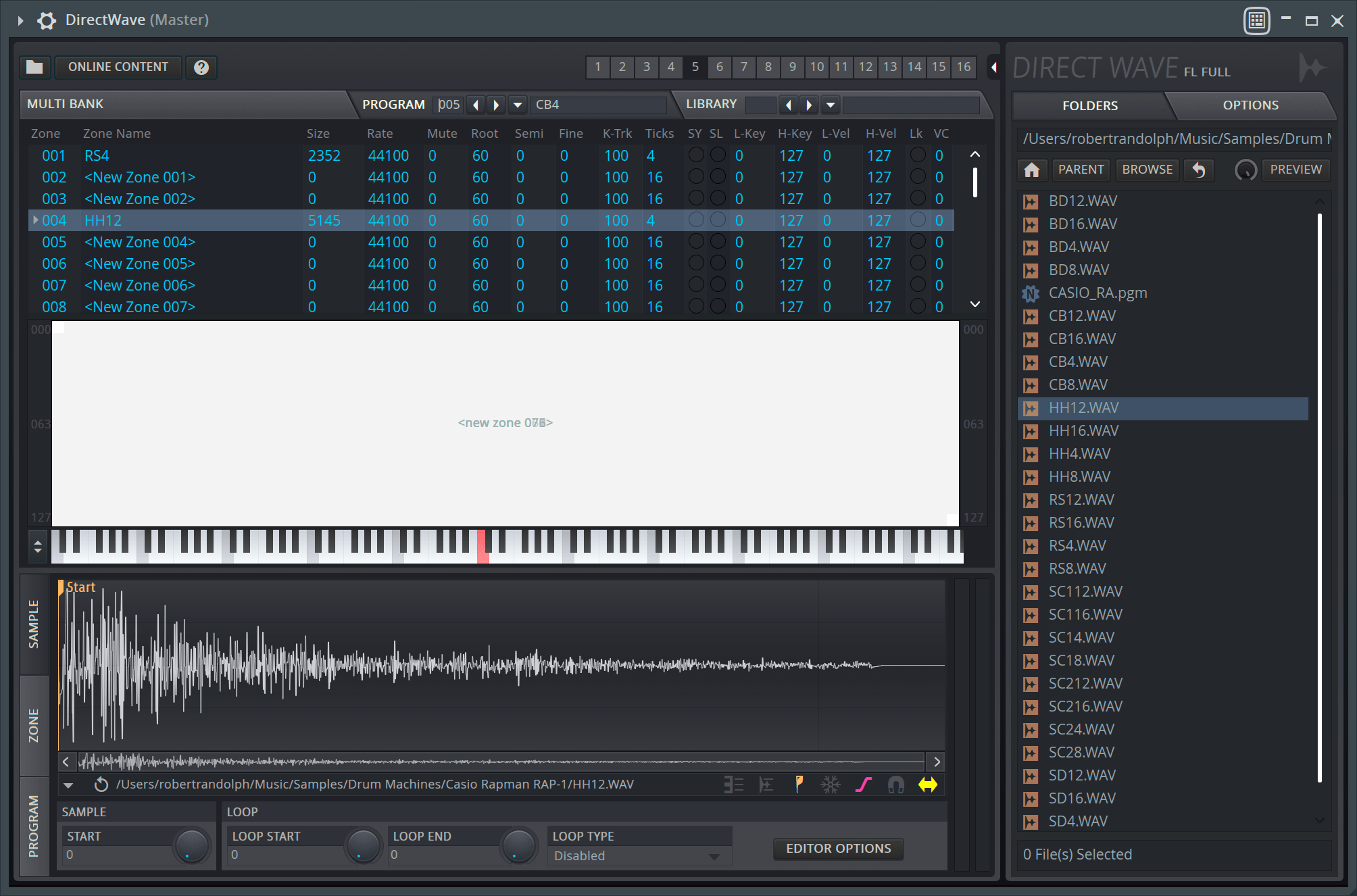The image size is (1357, 896).
Task: Click the reload sample icon beside file path
Action: click(x=101, y=785)
